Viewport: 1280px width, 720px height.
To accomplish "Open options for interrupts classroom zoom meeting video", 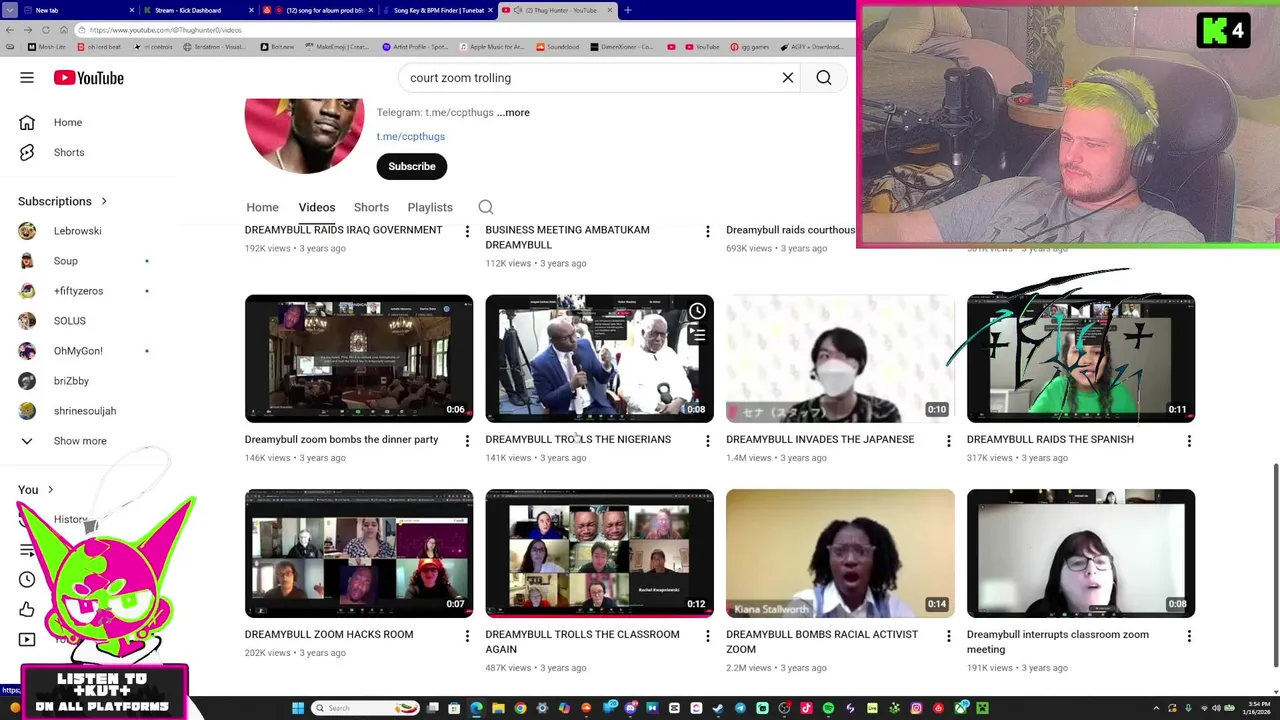I will pos(1189,636).
